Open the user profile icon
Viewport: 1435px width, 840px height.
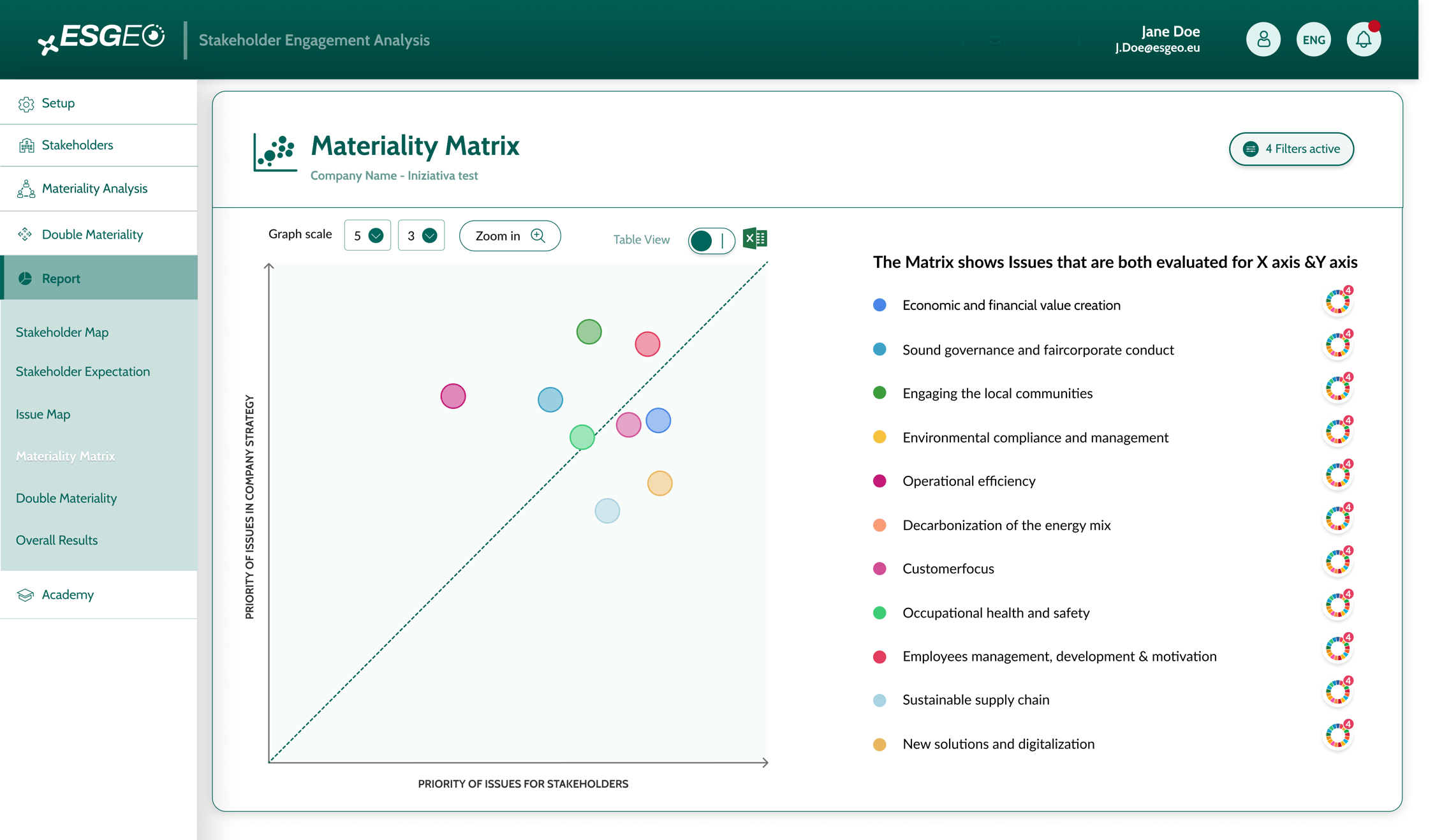tap(1263, 40)
